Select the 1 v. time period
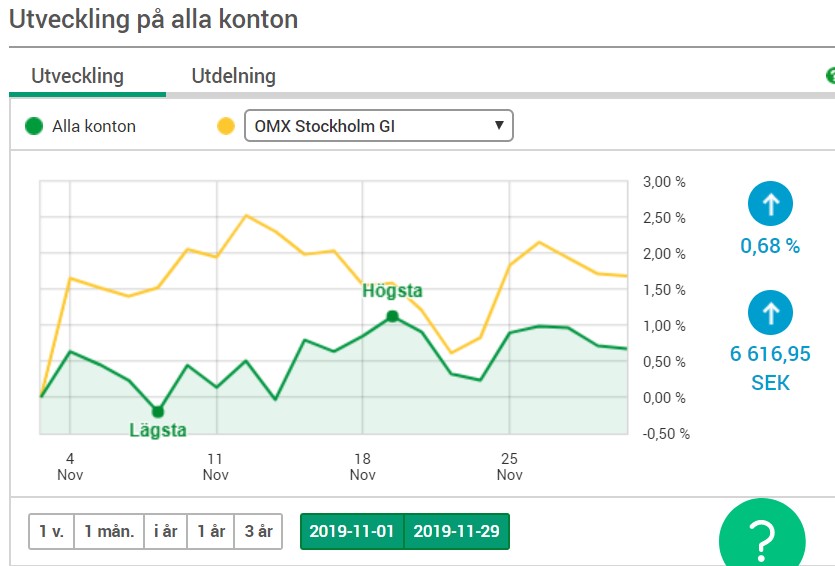The width and height of the screenshot is (835, 566). (51, 531)
